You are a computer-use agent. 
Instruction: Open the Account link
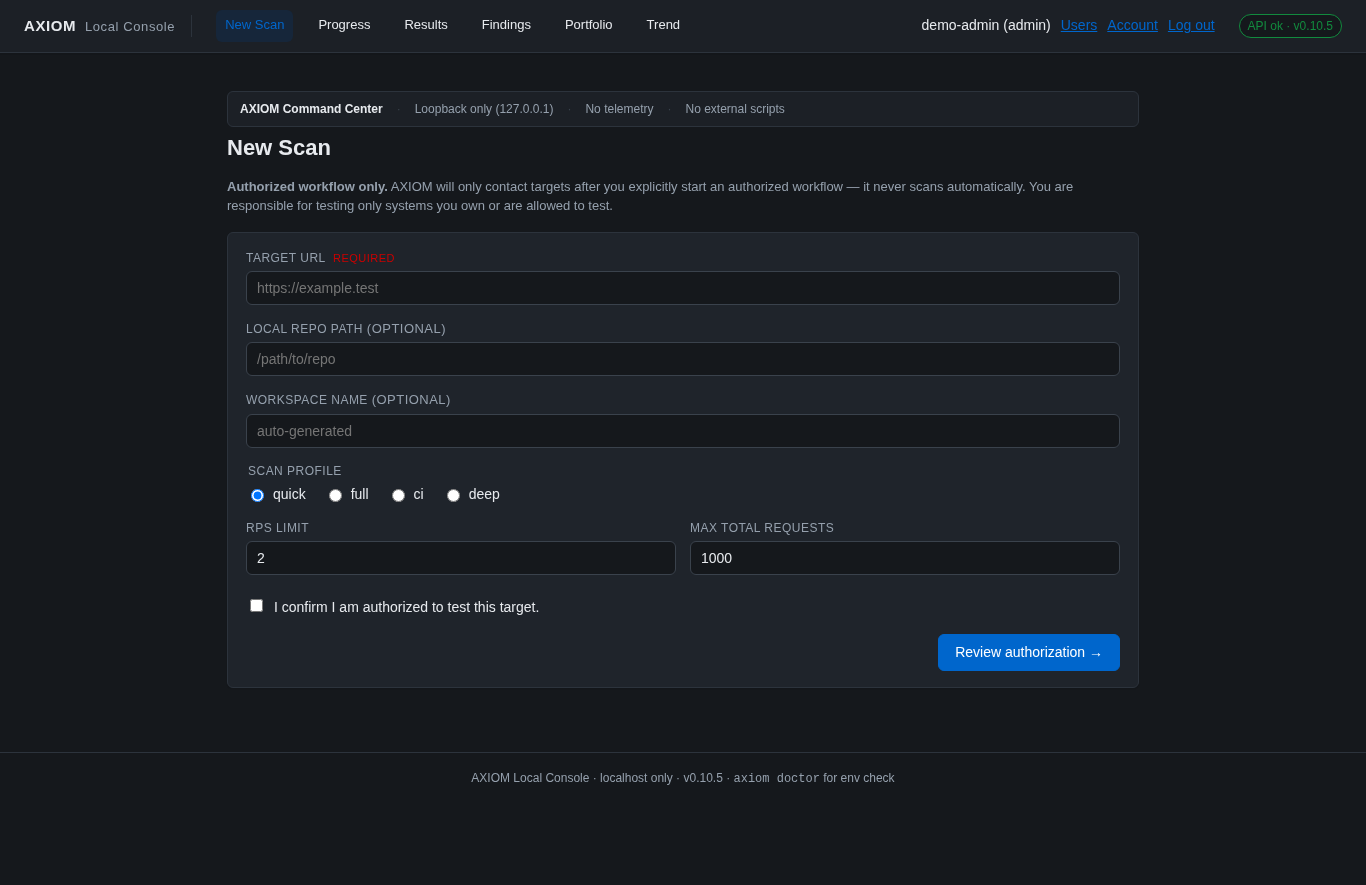1132,25
